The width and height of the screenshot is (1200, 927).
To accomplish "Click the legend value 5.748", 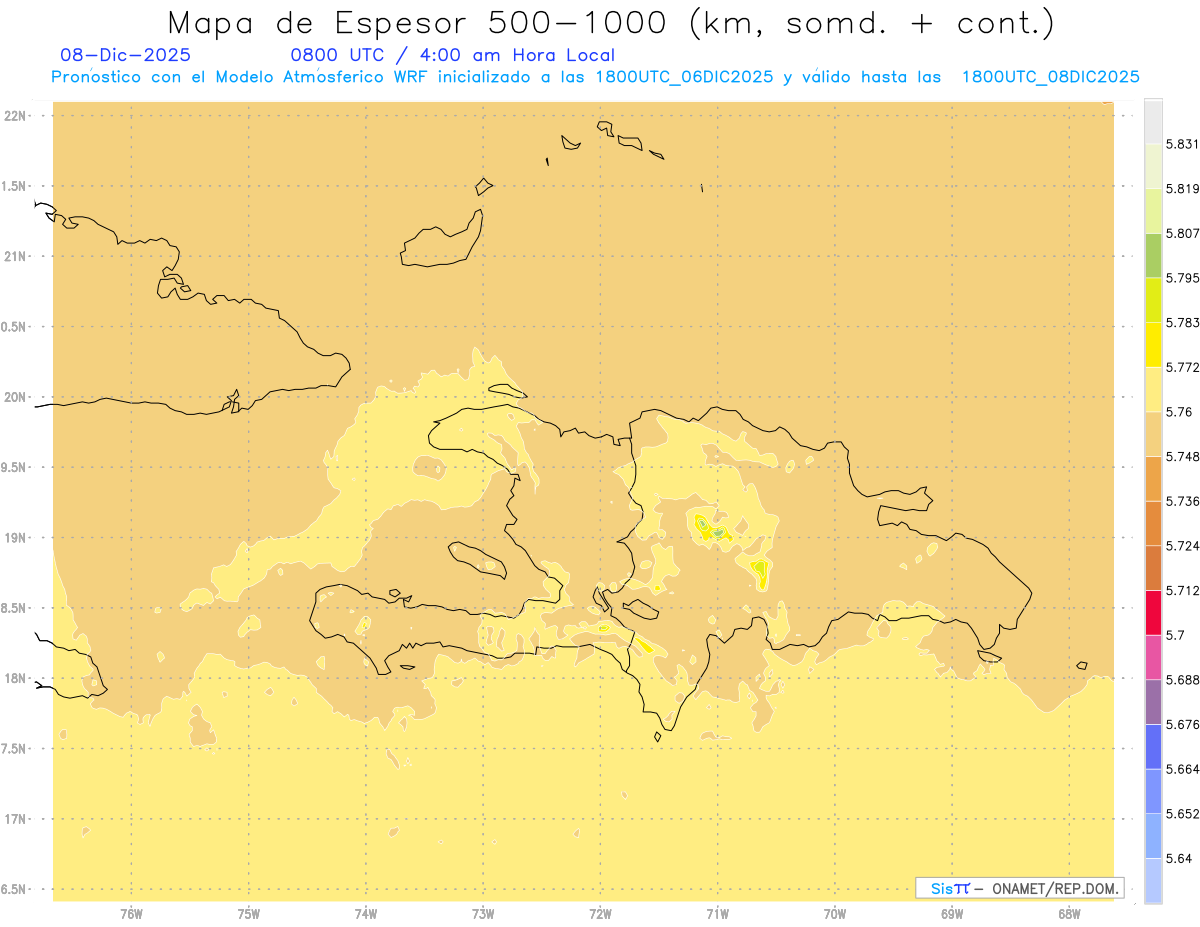I will (1183, 457).
